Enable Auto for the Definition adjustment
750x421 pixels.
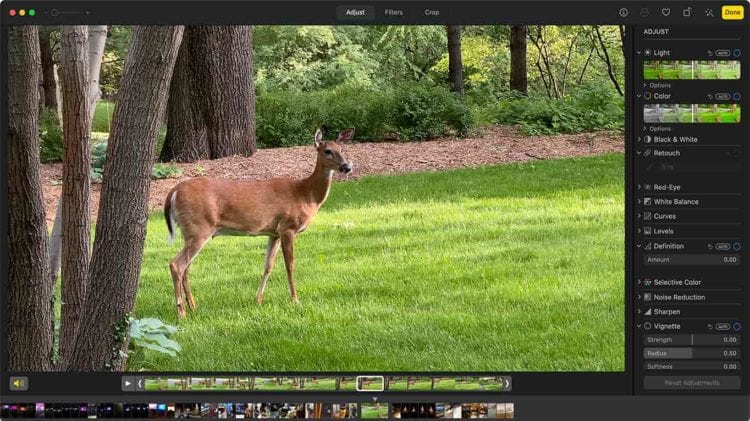(x=723, y=246)
